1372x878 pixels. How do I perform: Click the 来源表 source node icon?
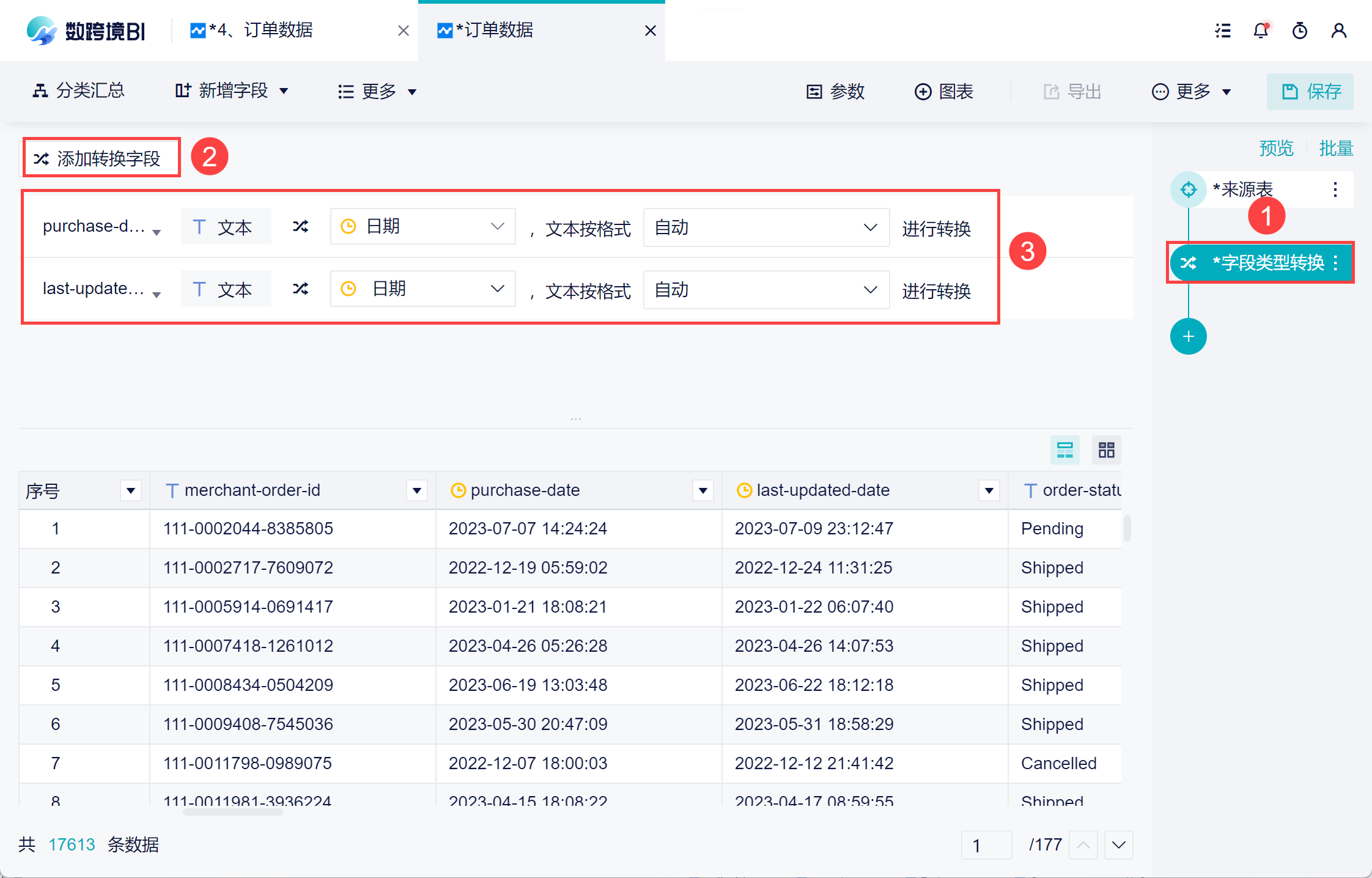coord(1188,190)
